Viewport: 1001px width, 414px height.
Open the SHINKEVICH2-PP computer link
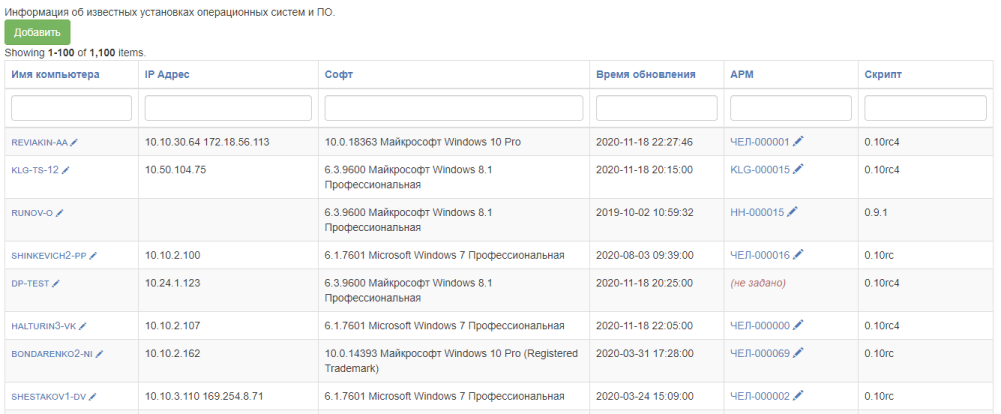pyautogui.click(x=49, y=256)
